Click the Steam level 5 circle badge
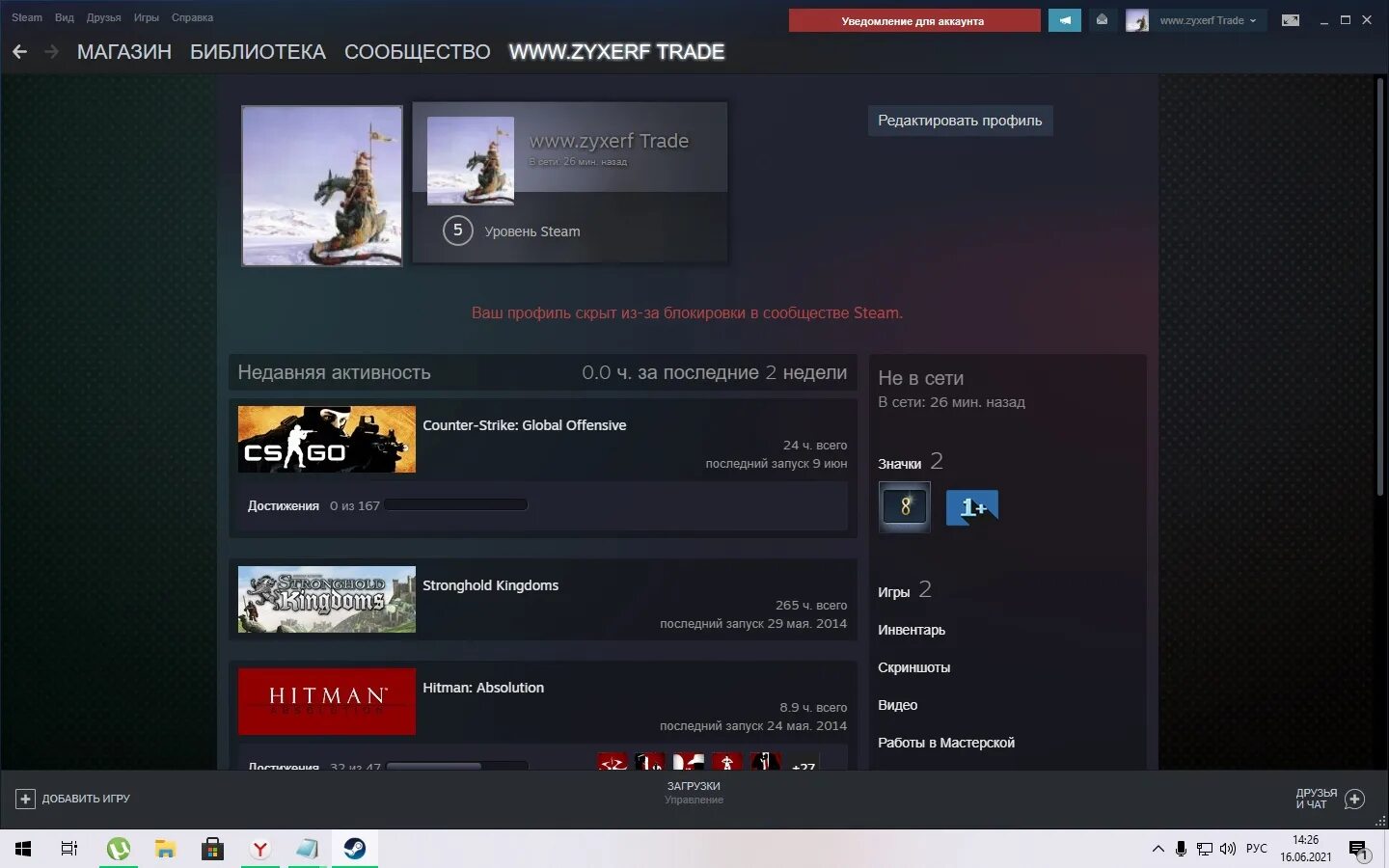This screenshot has width=1389, height=868. [457, 231]
